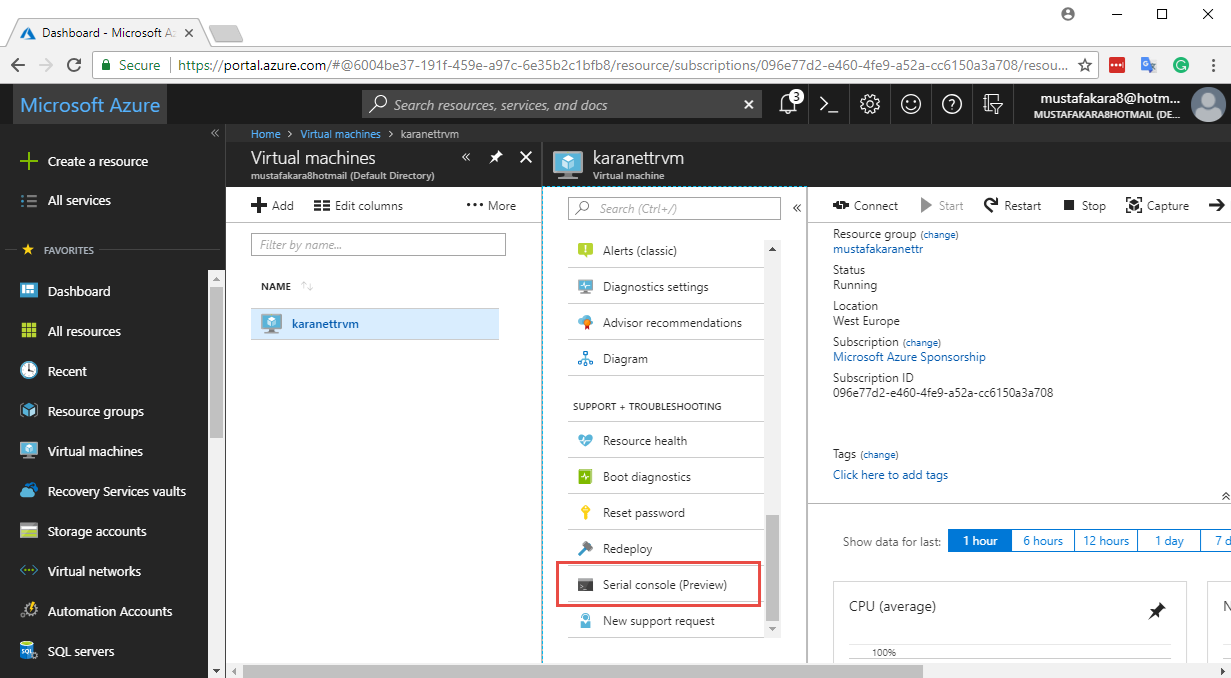The width and height of the screenshot is (1231, 678).
Task: Launch Cloud Shell from top bar
Action: (x=829, y=104)
